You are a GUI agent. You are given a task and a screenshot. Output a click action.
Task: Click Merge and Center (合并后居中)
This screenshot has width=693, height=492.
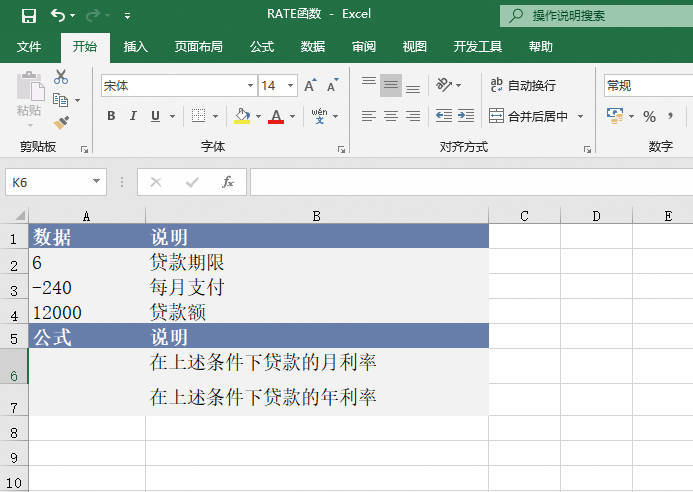528,116
